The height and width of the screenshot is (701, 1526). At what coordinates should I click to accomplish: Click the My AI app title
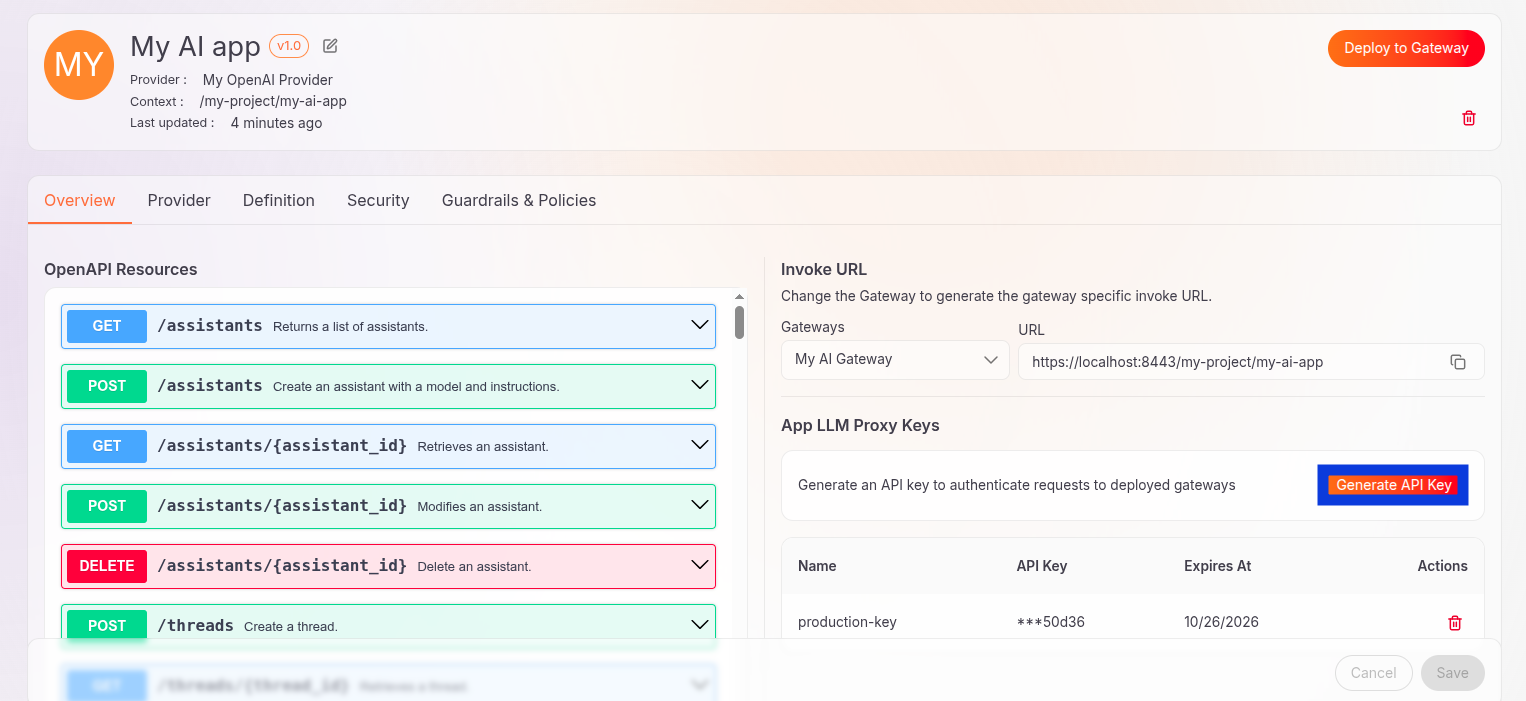point(195,46)
